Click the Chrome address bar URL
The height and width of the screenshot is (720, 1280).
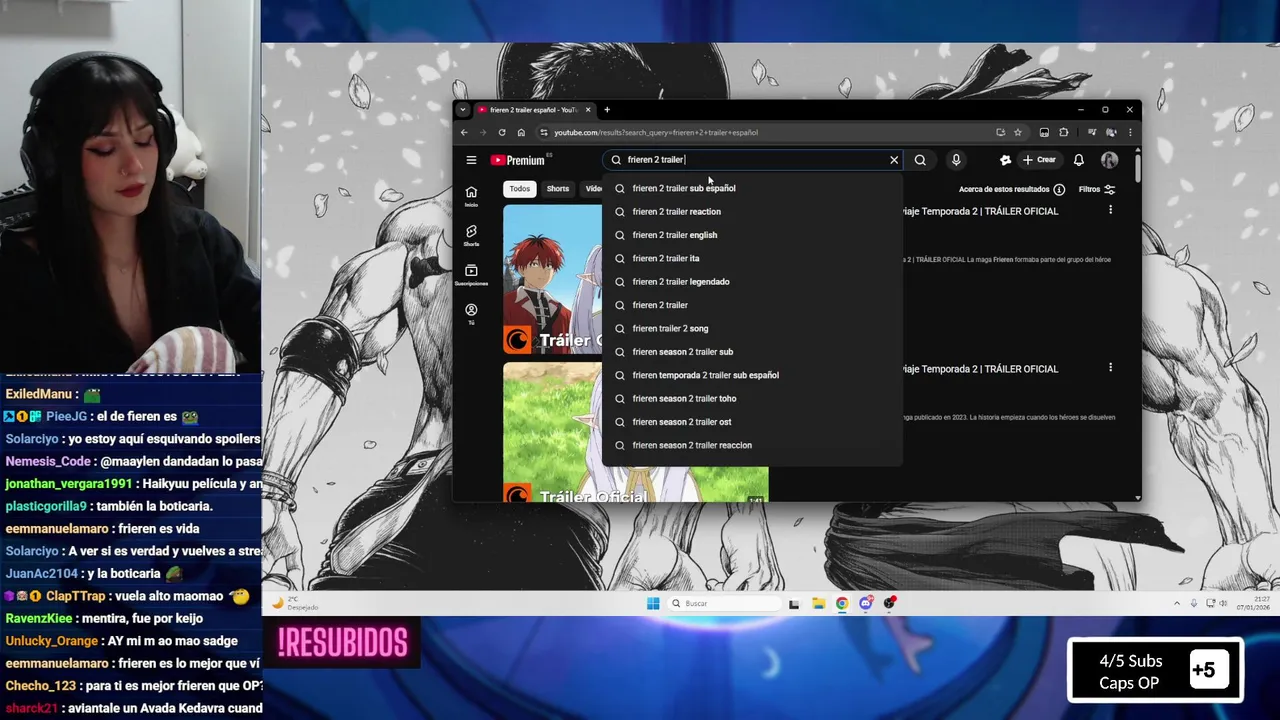[x=656, y=132]
